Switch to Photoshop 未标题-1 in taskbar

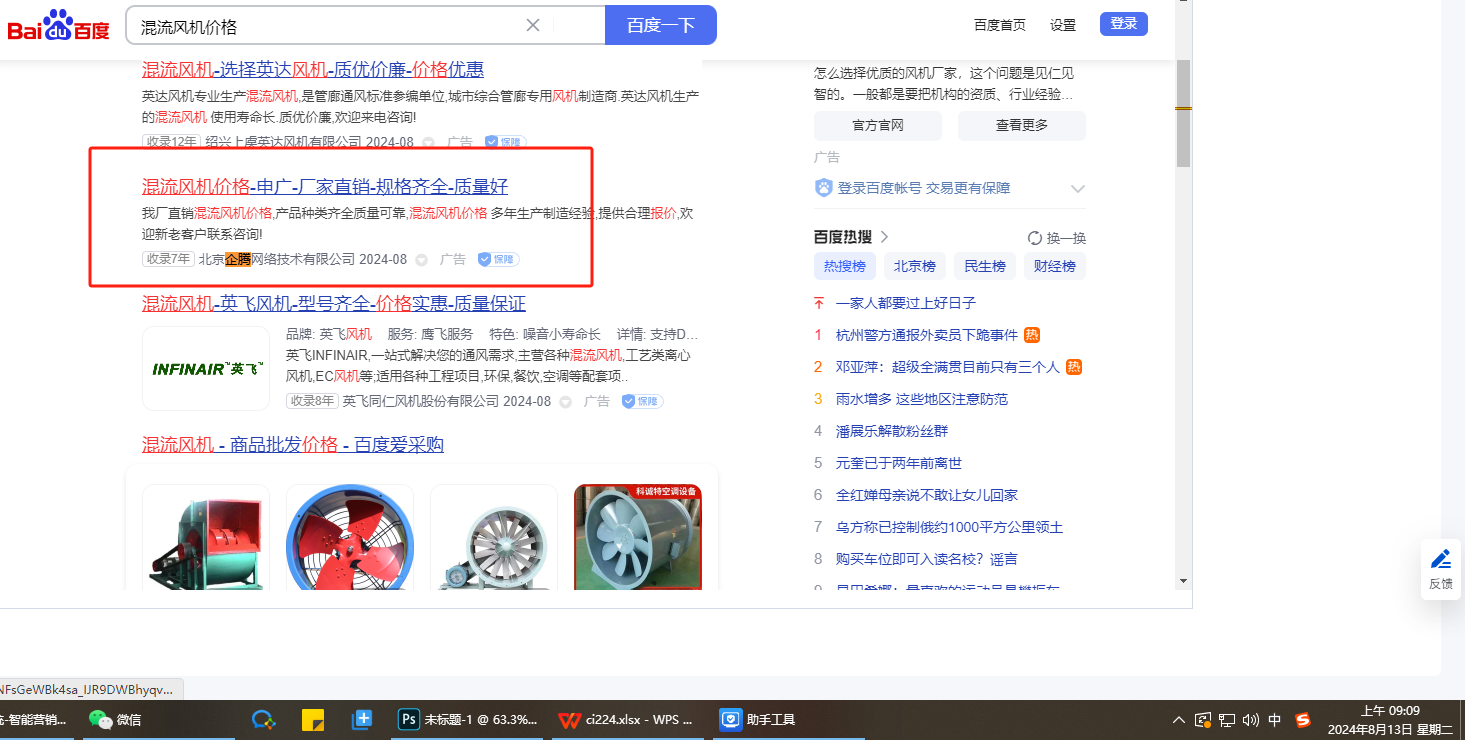pos(468,719)
